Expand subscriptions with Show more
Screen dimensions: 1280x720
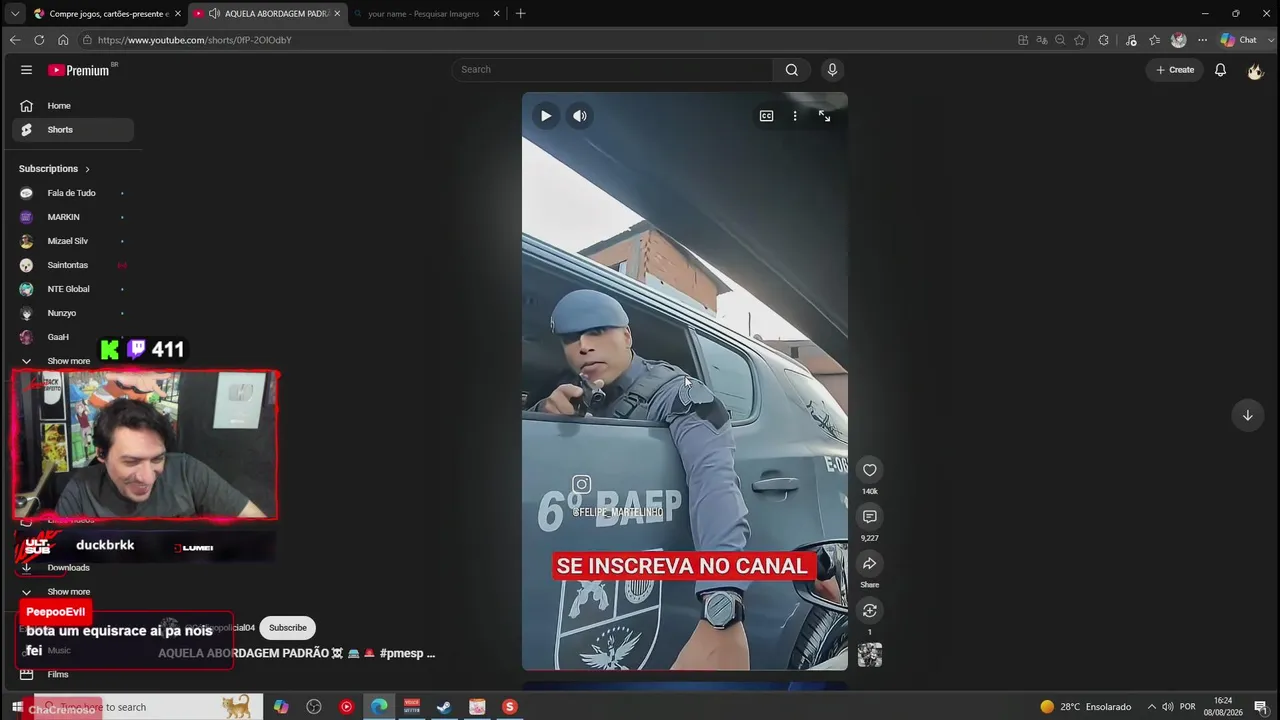tap(68, 361)
